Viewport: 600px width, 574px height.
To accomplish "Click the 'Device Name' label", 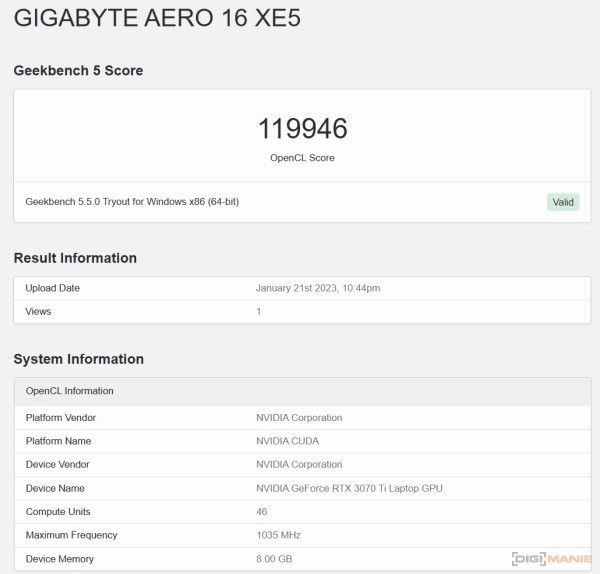I will click(55, 488).
